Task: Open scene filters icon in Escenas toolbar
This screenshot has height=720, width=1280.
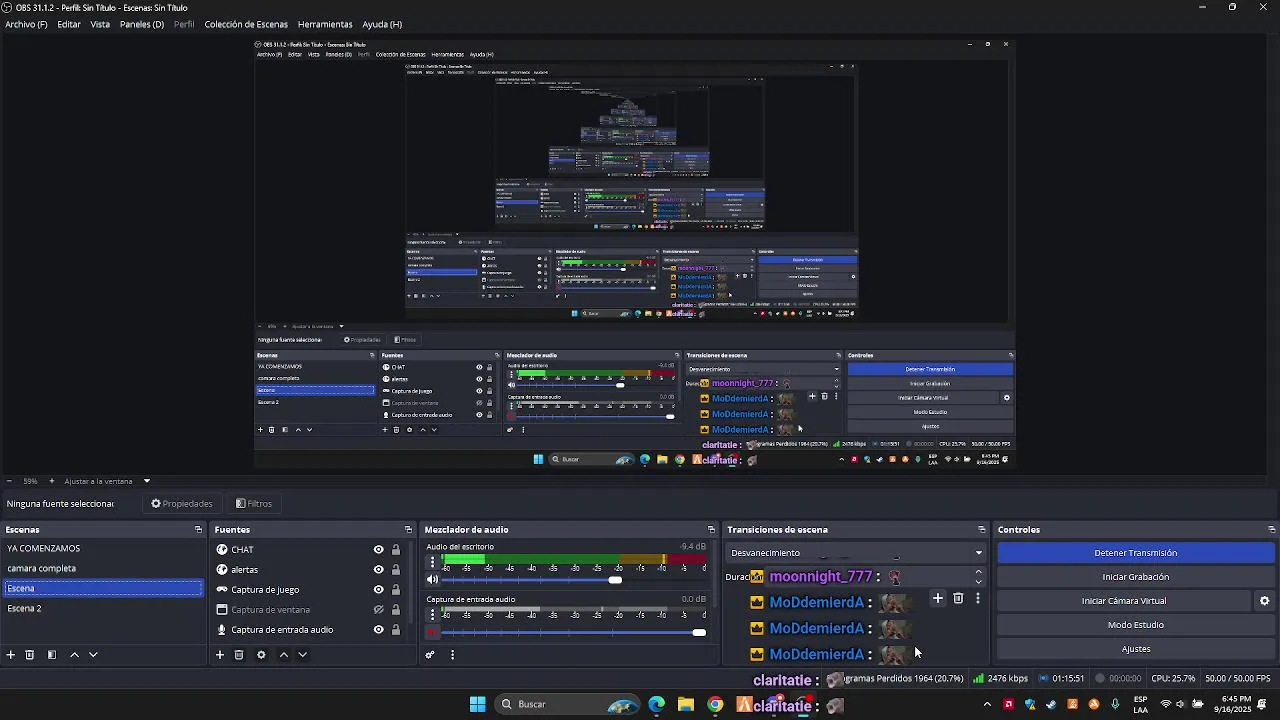Action: point(52,655)
